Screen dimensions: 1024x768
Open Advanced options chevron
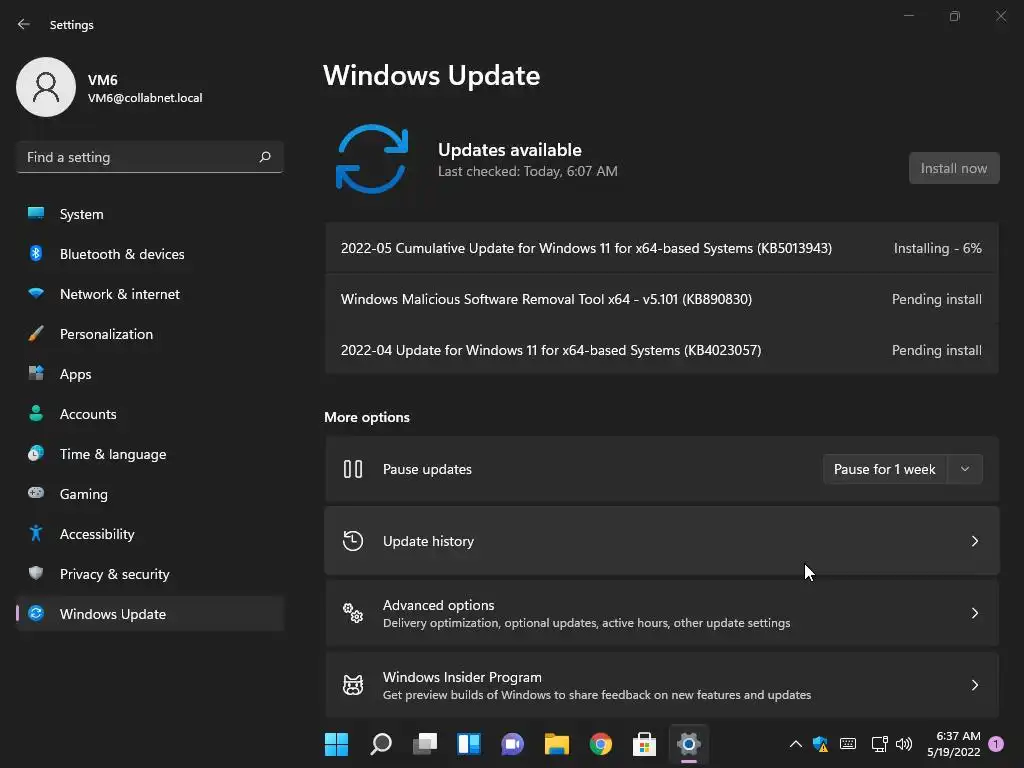[x=974, y=613]
